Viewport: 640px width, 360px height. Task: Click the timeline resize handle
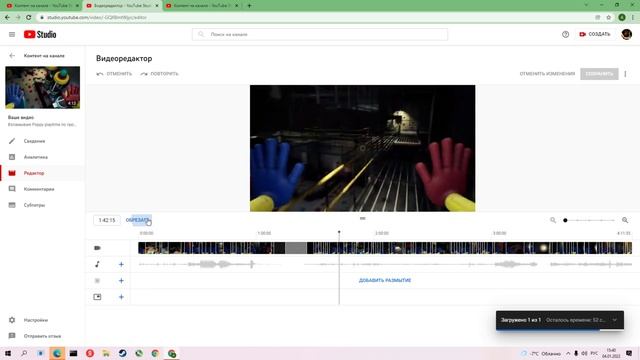pos(362,218)
